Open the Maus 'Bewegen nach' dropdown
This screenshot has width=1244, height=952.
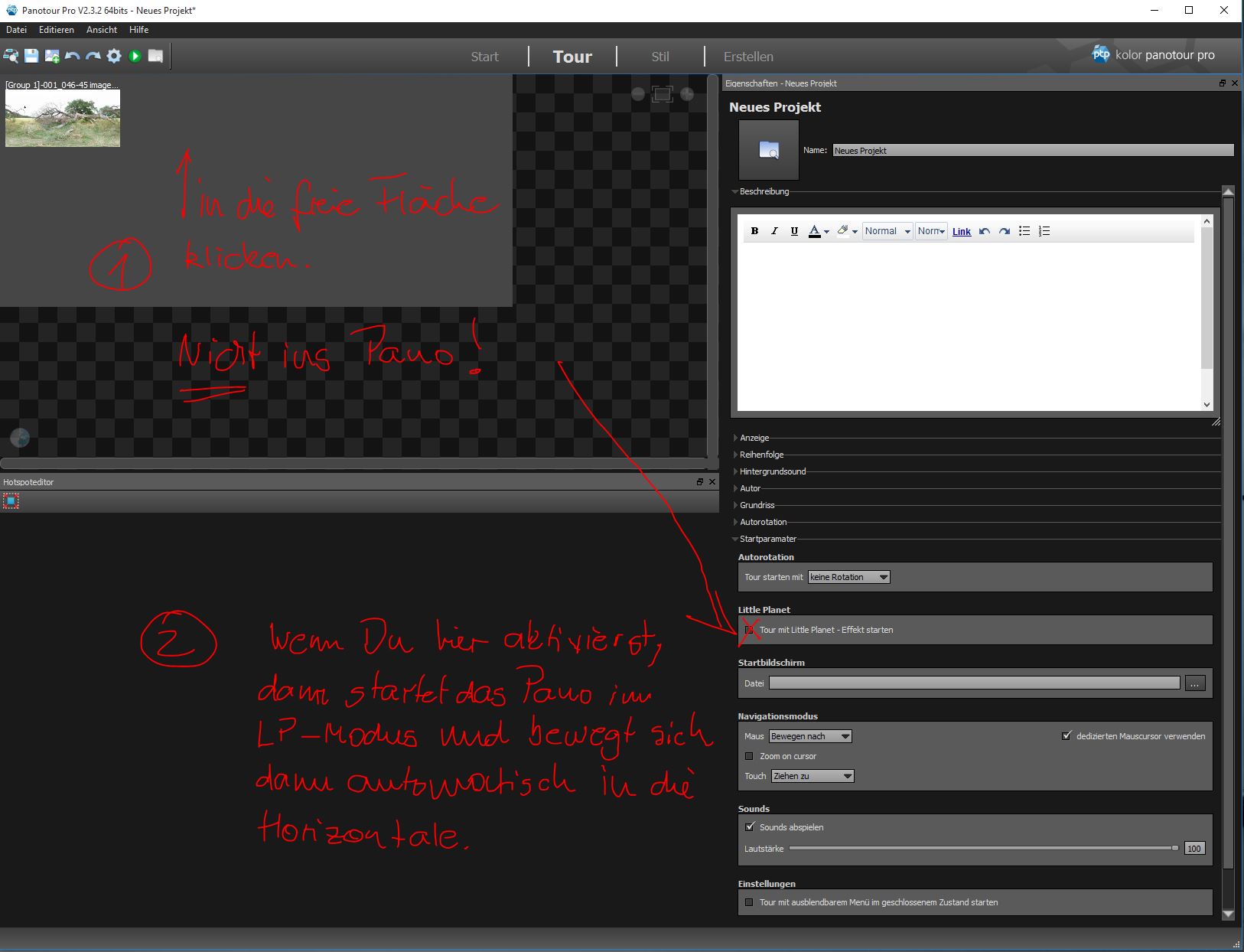[x=810, y=736]
